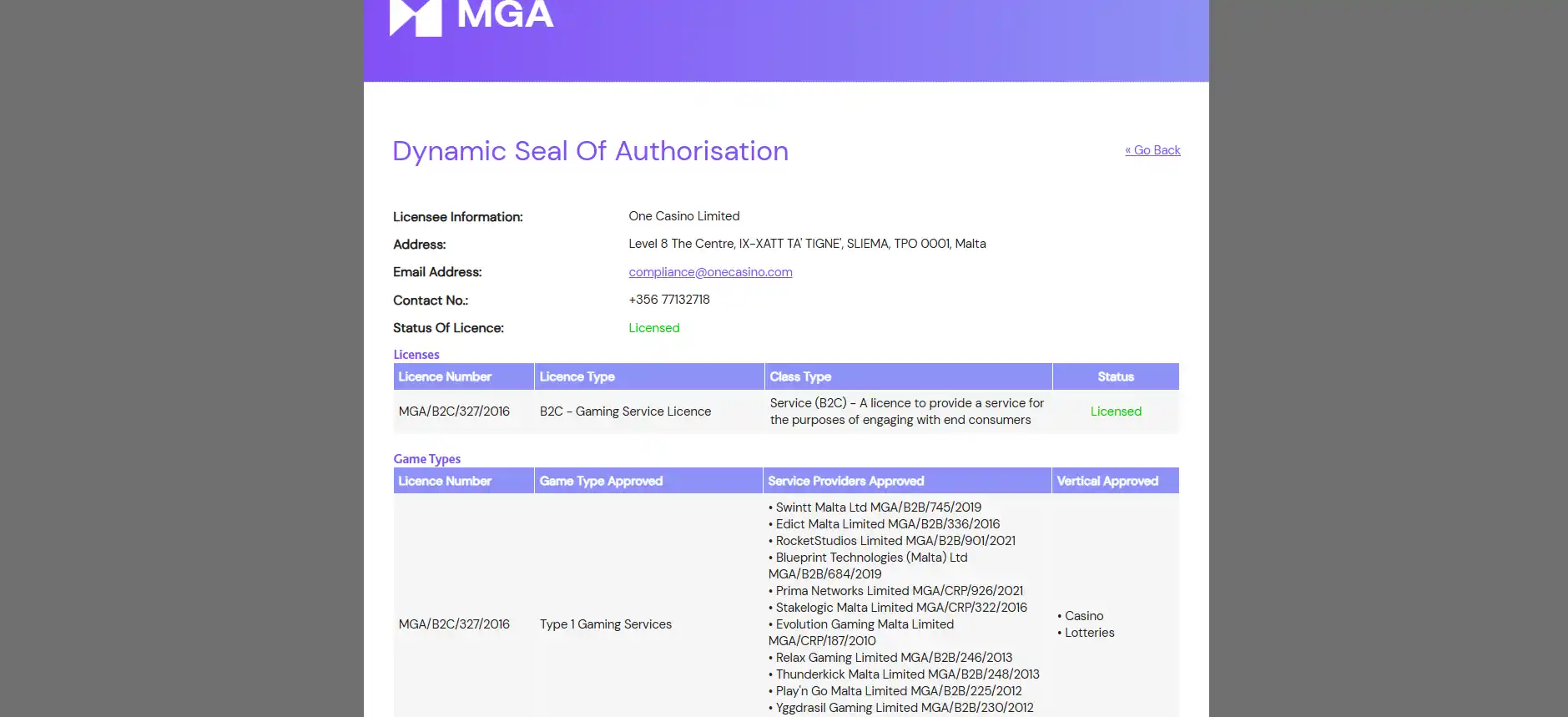Click the Lotteries vertical bullet
Screen dimensions: 1568x717
(1086, 633)
